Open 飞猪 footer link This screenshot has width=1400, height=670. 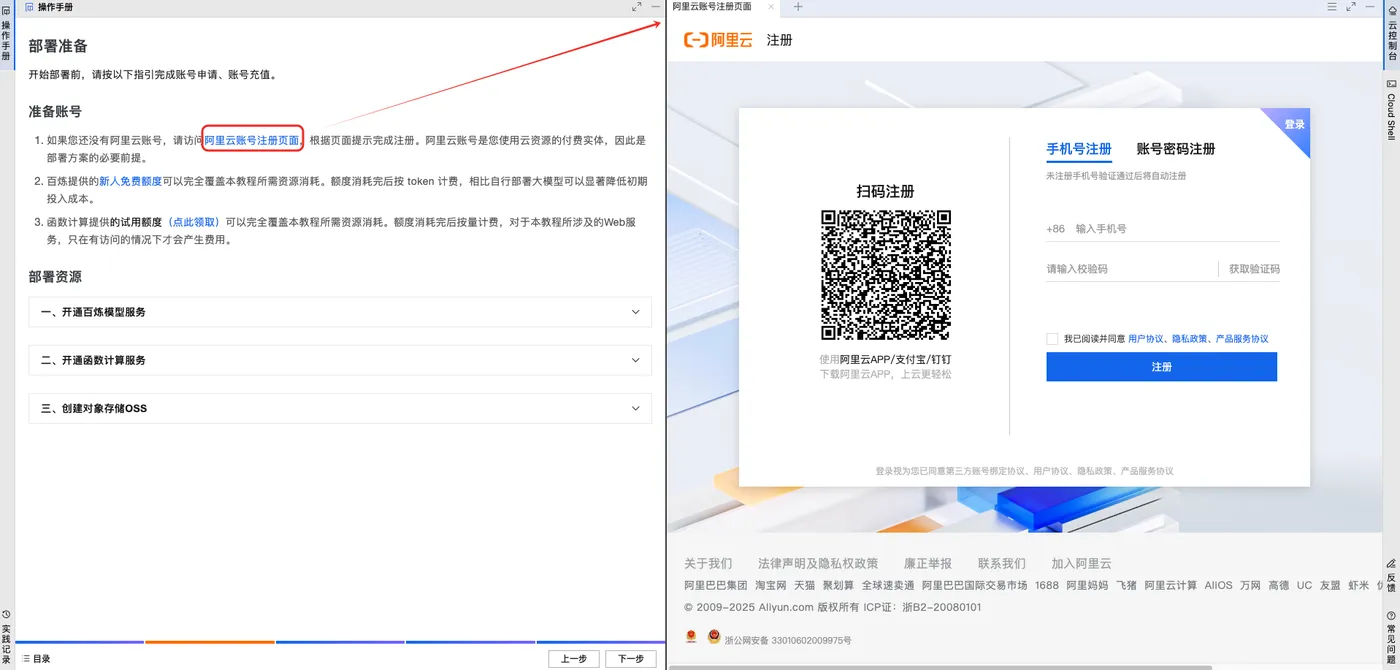click(1127, 586)
